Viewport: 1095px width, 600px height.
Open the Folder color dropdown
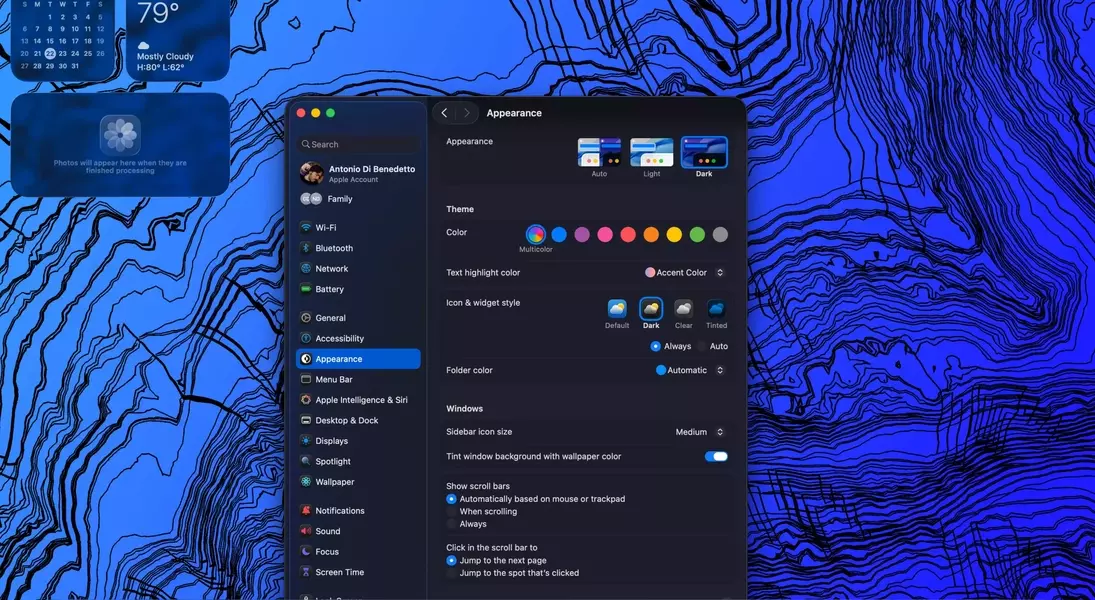(x=690, y=371)
